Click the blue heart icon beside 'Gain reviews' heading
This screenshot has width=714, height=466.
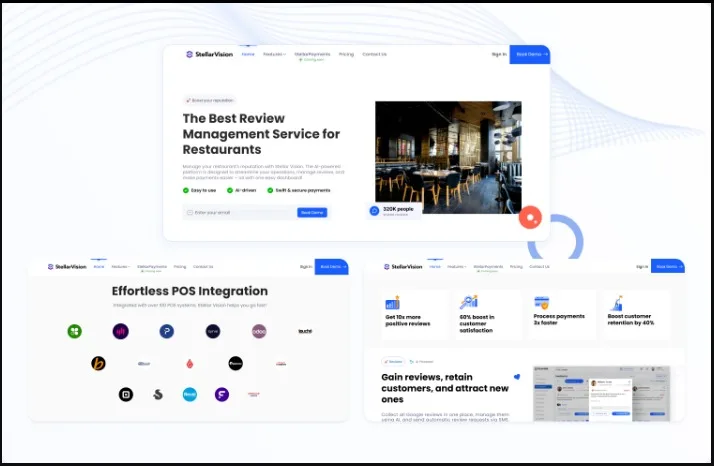click(517, 377)
